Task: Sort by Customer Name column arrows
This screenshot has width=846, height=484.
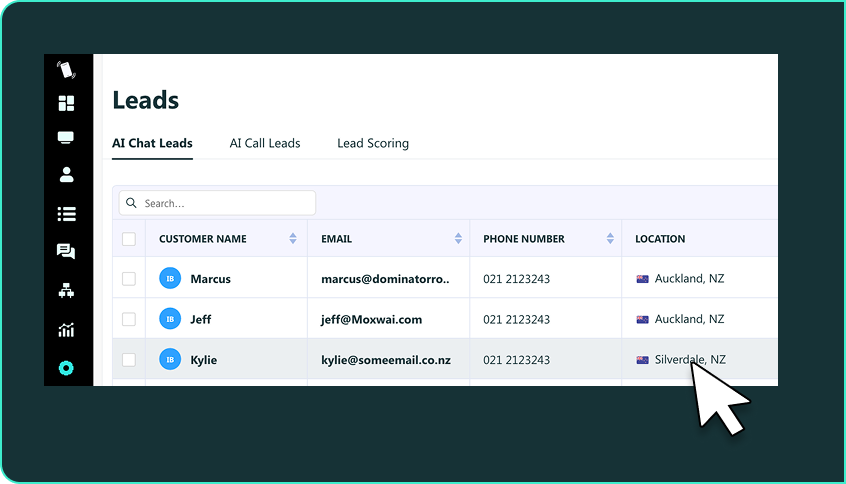Action: click(293, 239)
